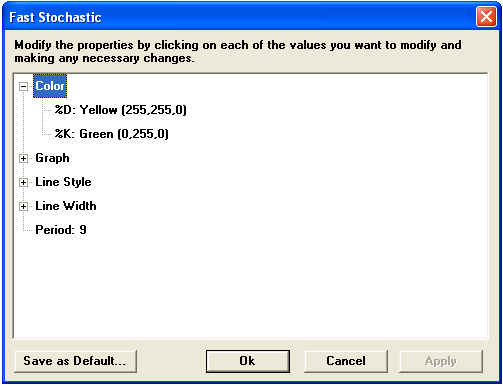Viewport: 503px width, 386px height.
Task: Expand the Graph tree node
Action: [x=23, y=158]
